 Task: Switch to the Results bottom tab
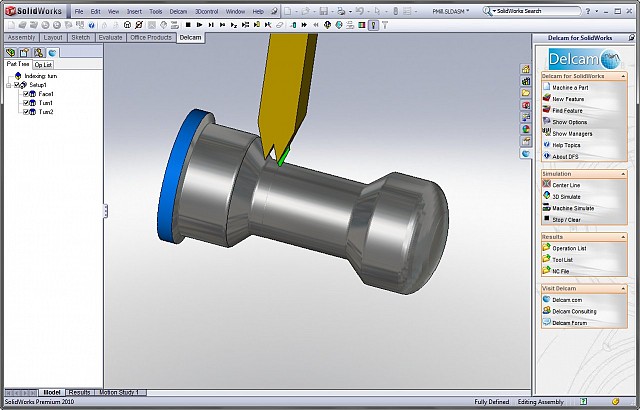click(x=80, y=392)
